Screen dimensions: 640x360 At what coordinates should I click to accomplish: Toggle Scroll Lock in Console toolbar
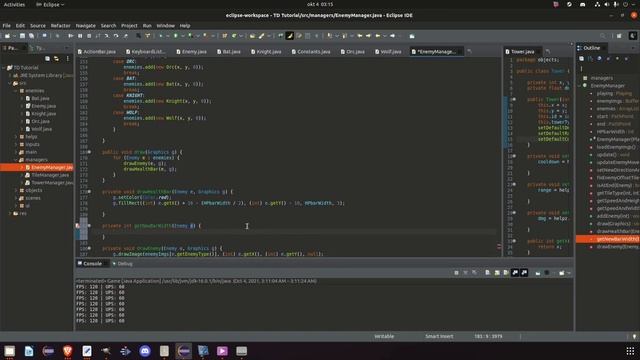(x=497, y=273)
